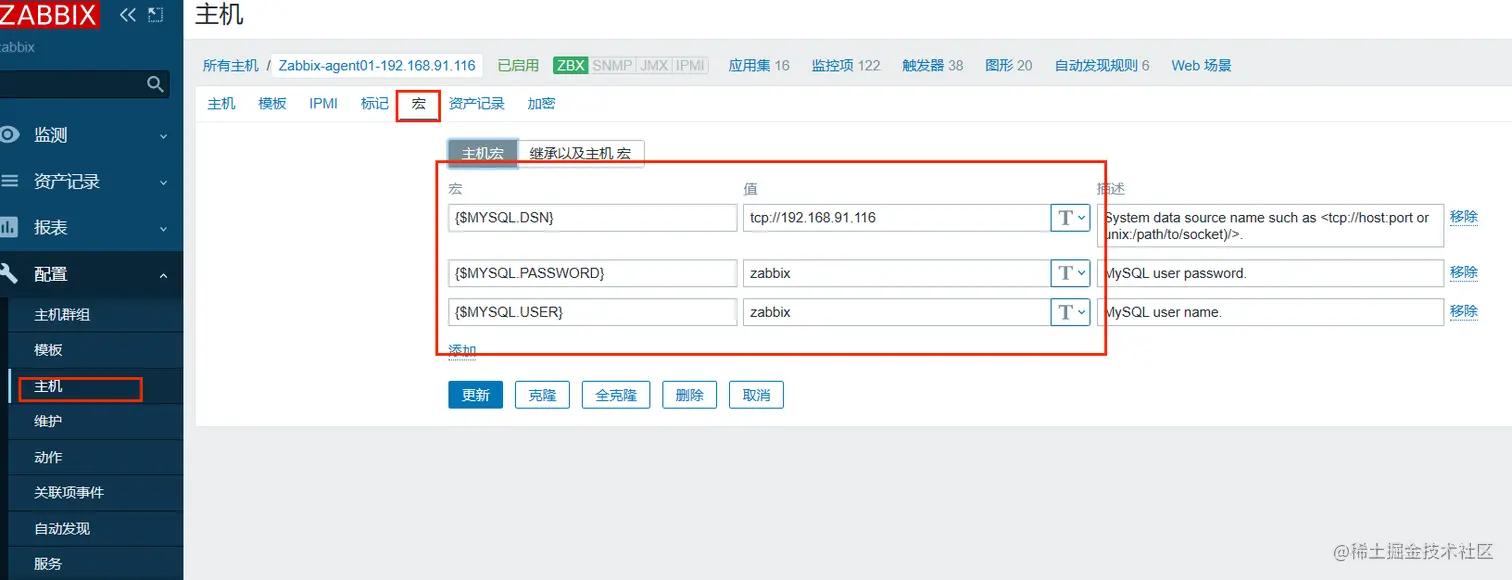Expand the 资产记录 menu chevron
The width and height of the screenshot is (1512, 580).
click(x=164, y=183)
